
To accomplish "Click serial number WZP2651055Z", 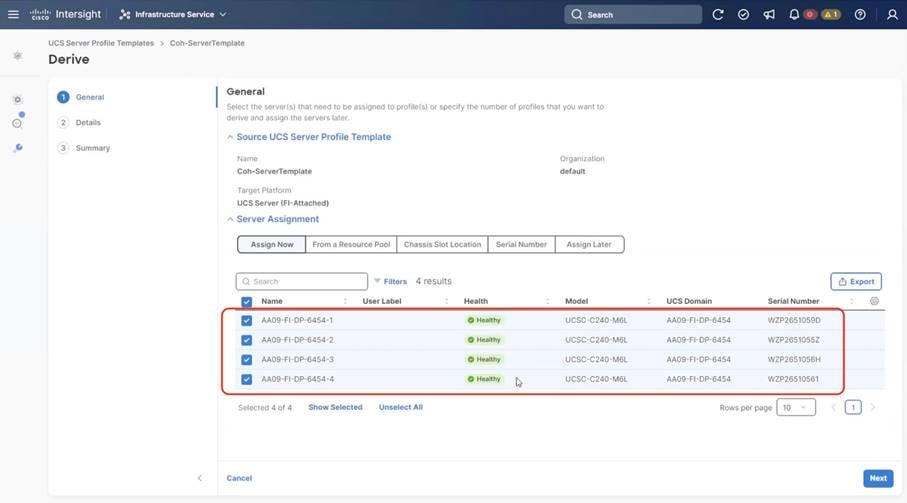I will pyautogui.click(x=794, y=340).
